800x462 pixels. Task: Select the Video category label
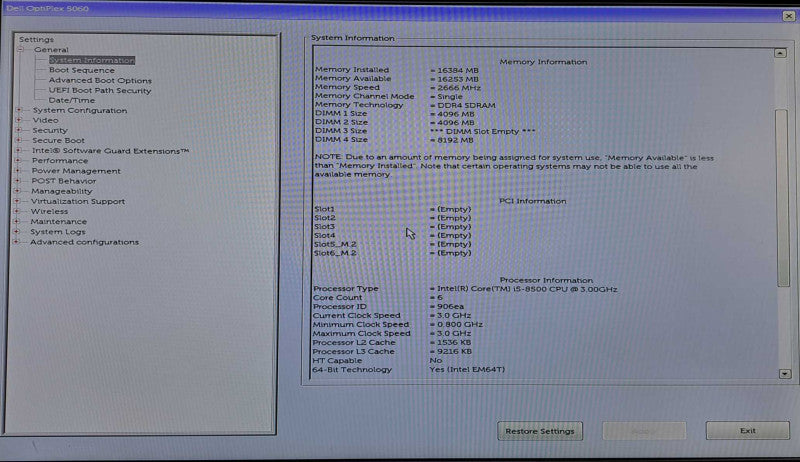tap(45, 120)
